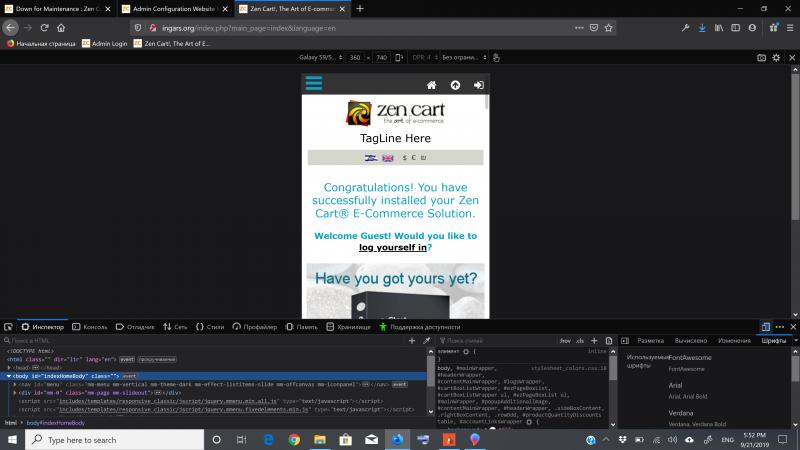Open the stylesheet_colors.css:18 source link
Screen dimensions: 800x450
click(x=568, y=368)
